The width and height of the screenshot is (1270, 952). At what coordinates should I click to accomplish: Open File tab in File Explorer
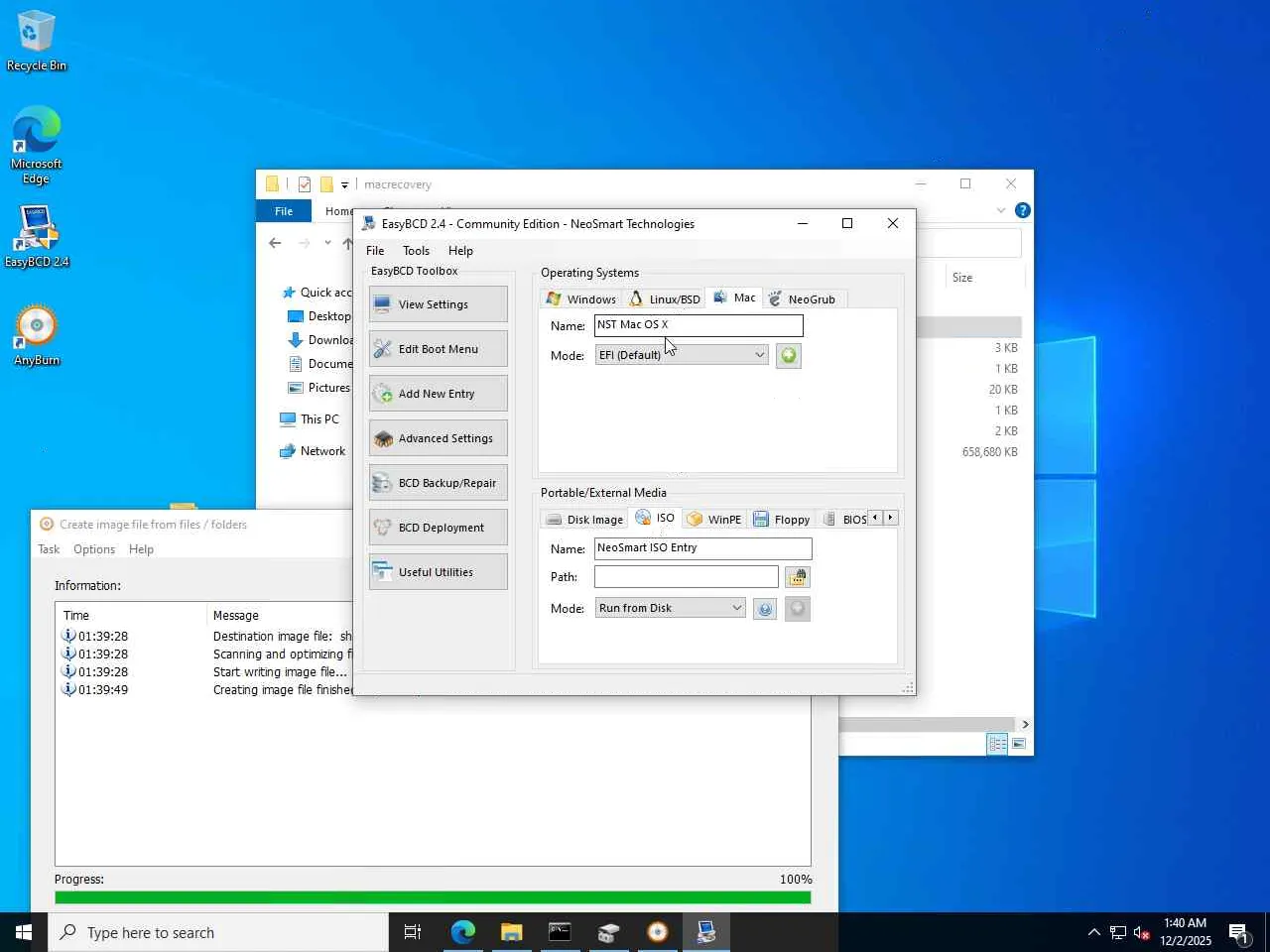point(284,211)
